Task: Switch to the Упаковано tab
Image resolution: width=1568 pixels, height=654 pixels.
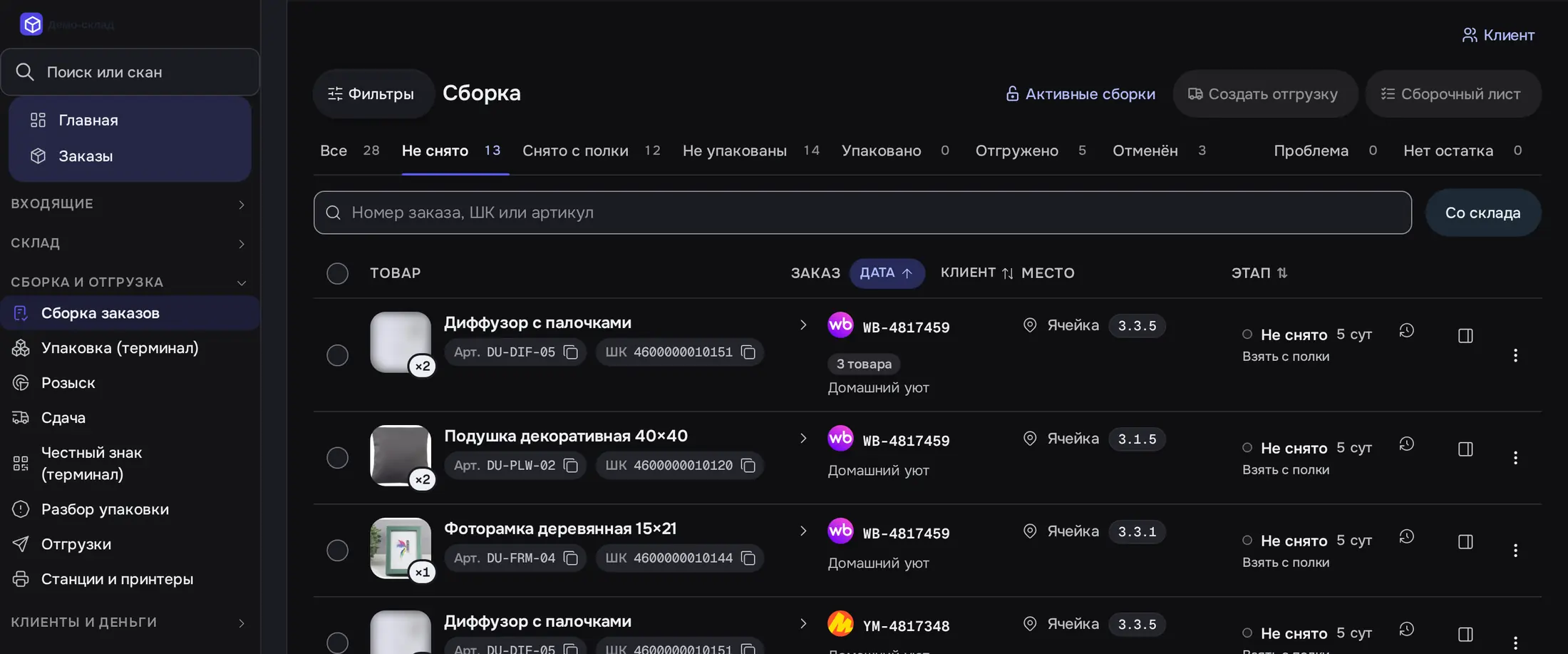Action: coord(895,151)
